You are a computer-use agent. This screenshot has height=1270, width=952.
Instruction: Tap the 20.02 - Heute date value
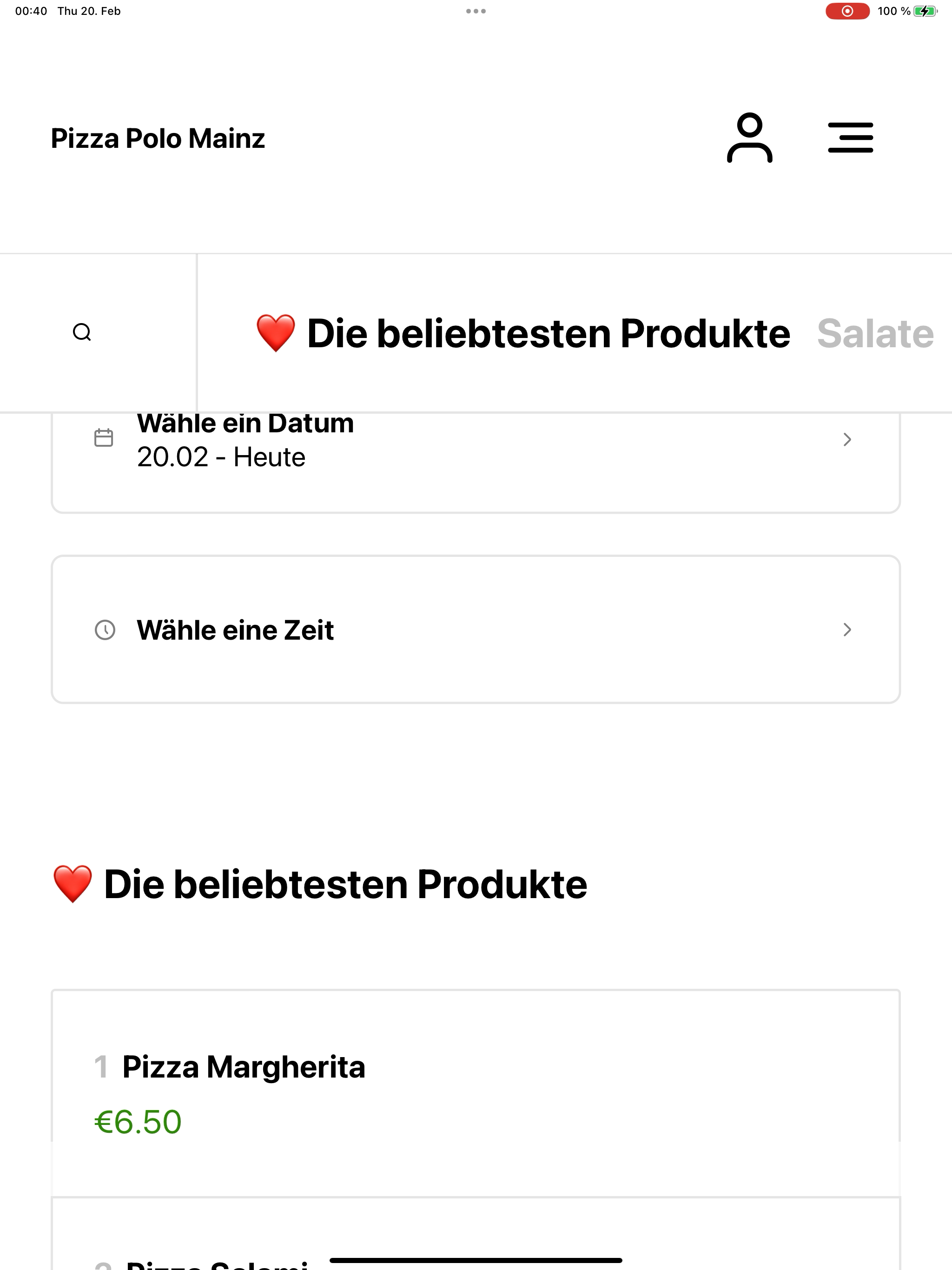click(221, 457)
